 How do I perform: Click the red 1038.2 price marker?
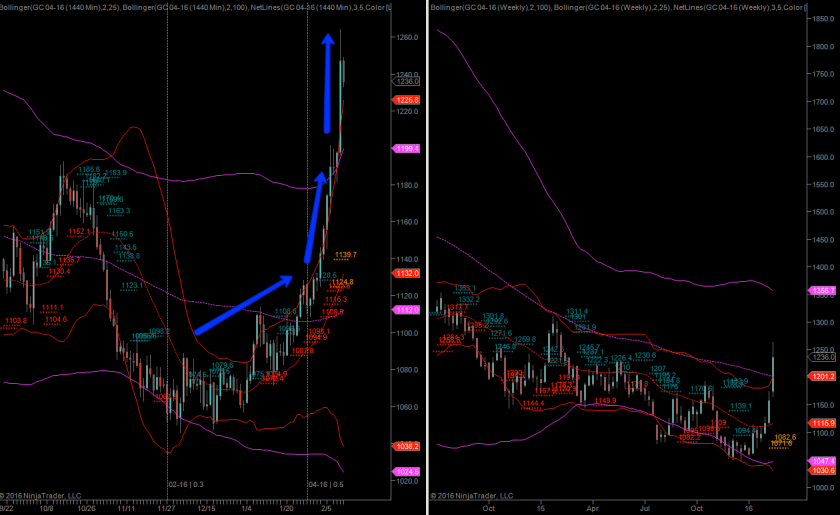click(407, 446)
